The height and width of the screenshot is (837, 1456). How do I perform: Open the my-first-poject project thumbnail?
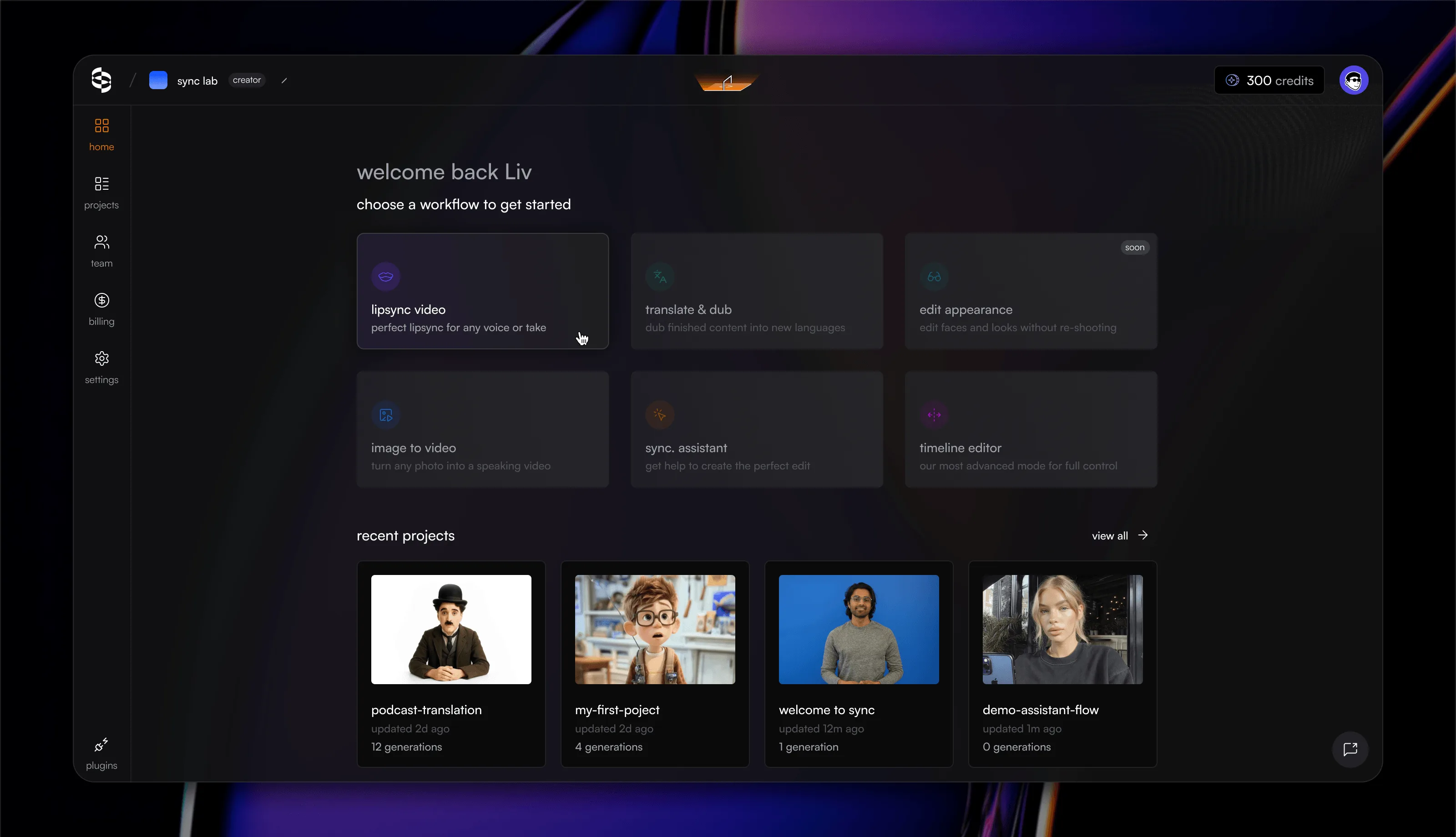655,630
